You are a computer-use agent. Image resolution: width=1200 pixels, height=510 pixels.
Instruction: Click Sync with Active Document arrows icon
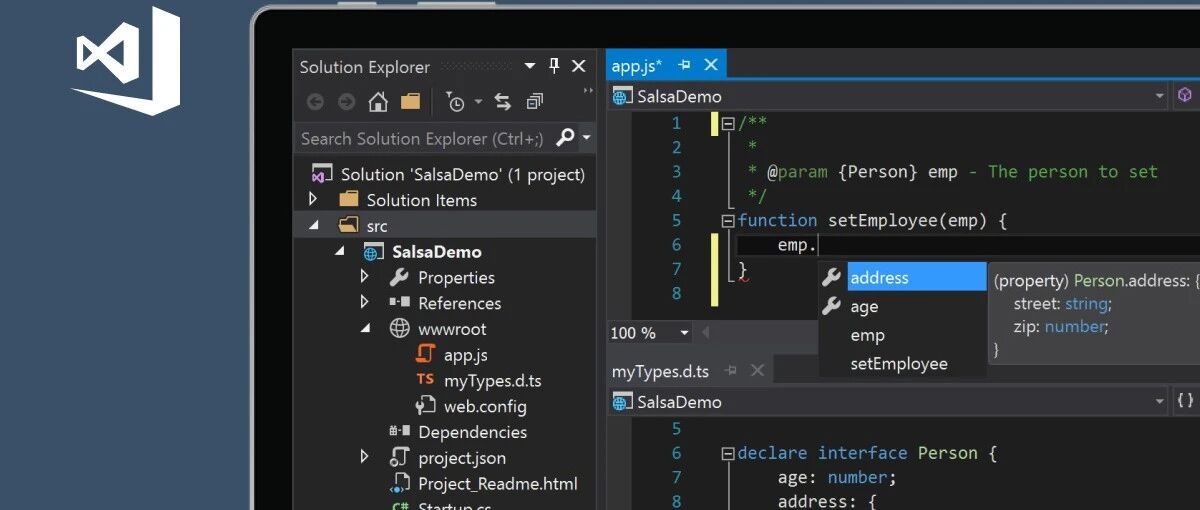tap(503, 101)
